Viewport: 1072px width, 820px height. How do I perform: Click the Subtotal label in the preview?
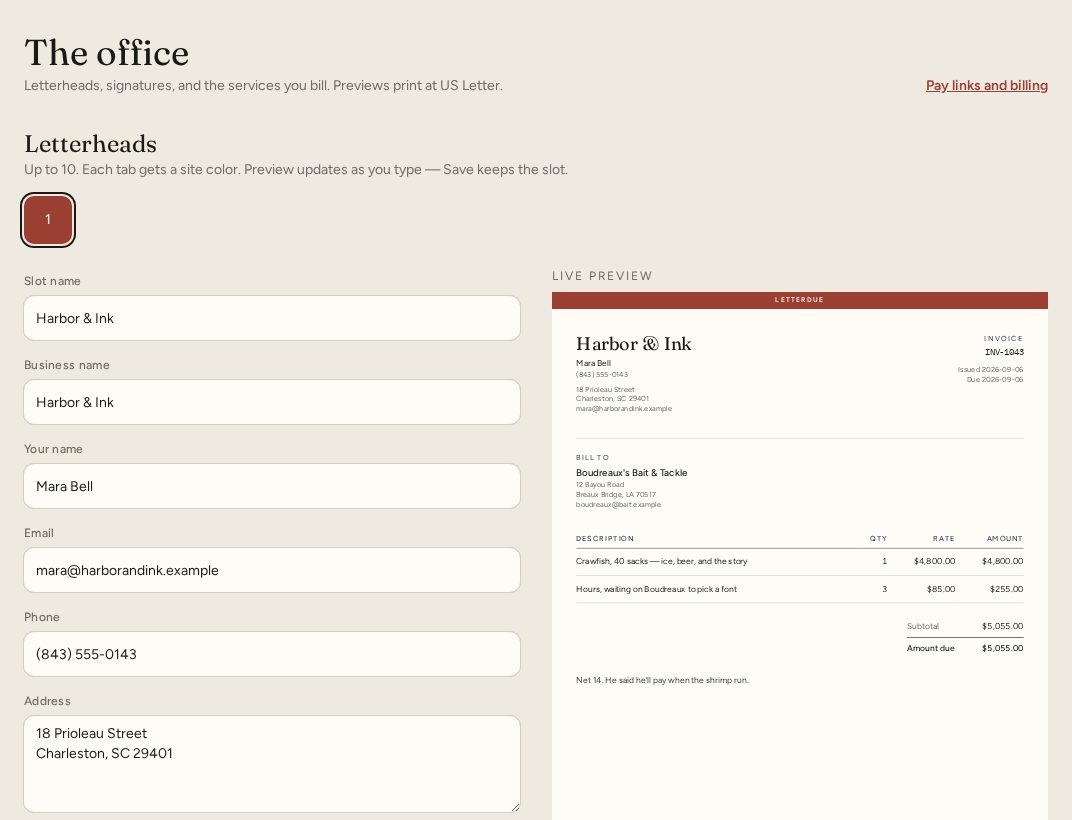point(922,626)
